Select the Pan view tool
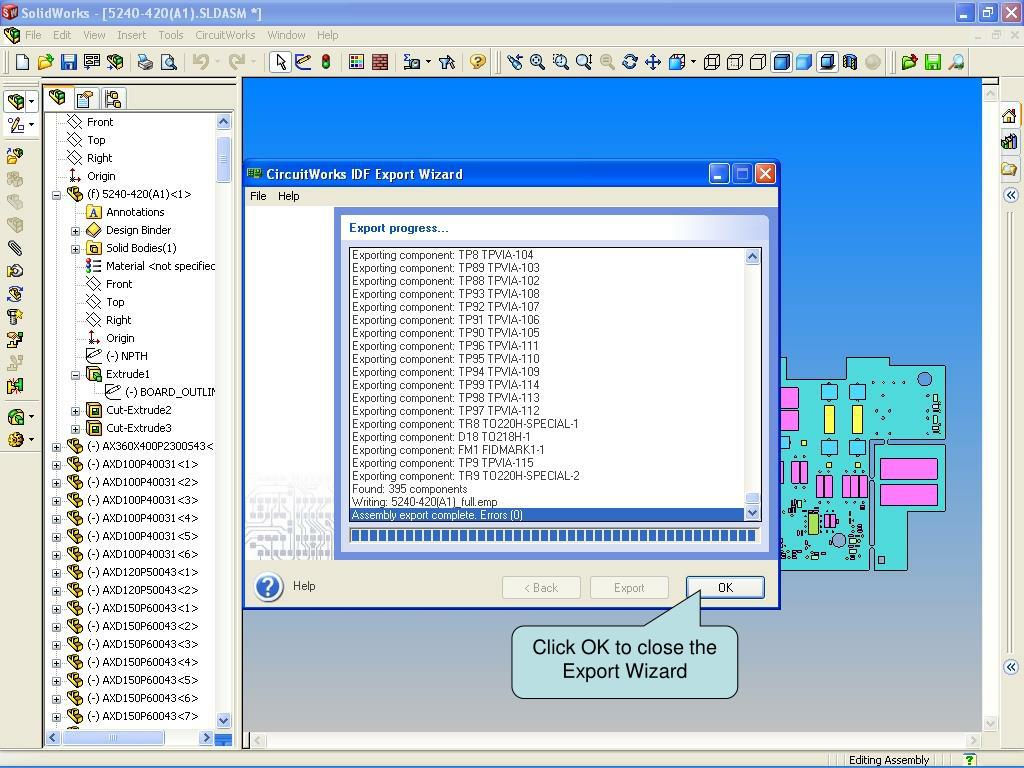Viewport: 1024px width, 768px height. [x=653, y=62]
